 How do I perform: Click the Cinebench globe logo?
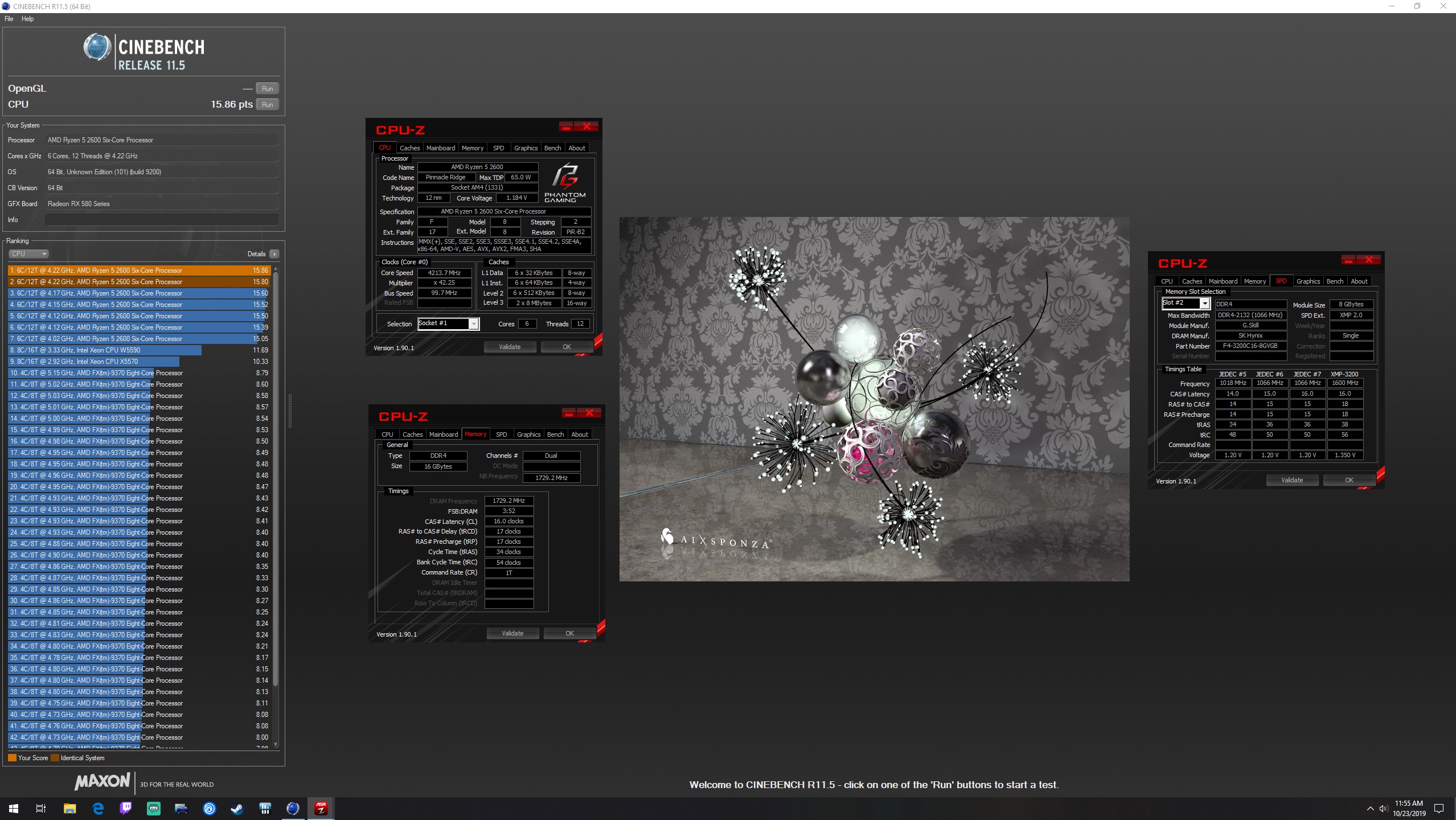[x=97, y=47]
